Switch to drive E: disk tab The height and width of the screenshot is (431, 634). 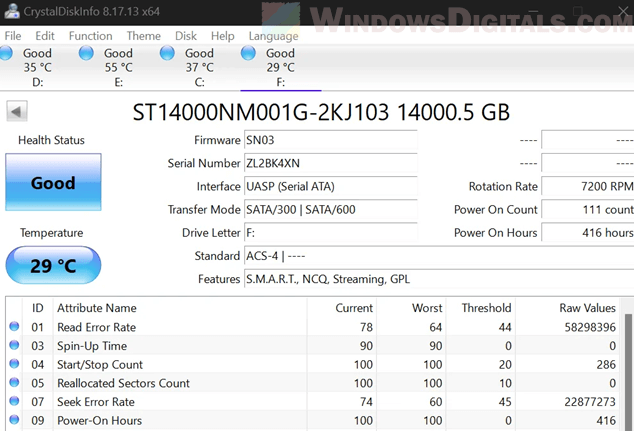point(118,68)
